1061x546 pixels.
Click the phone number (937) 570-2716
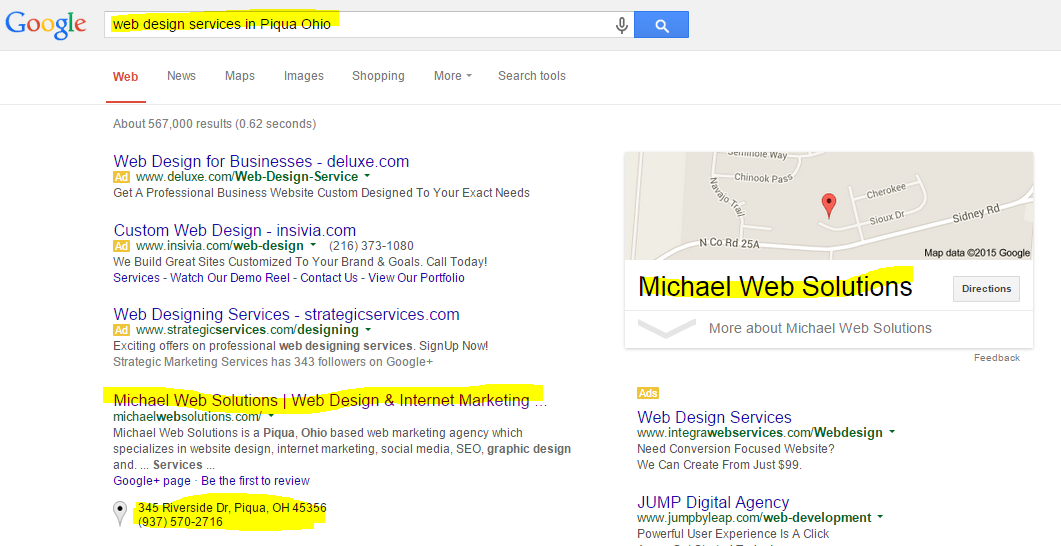pos(180,522)
